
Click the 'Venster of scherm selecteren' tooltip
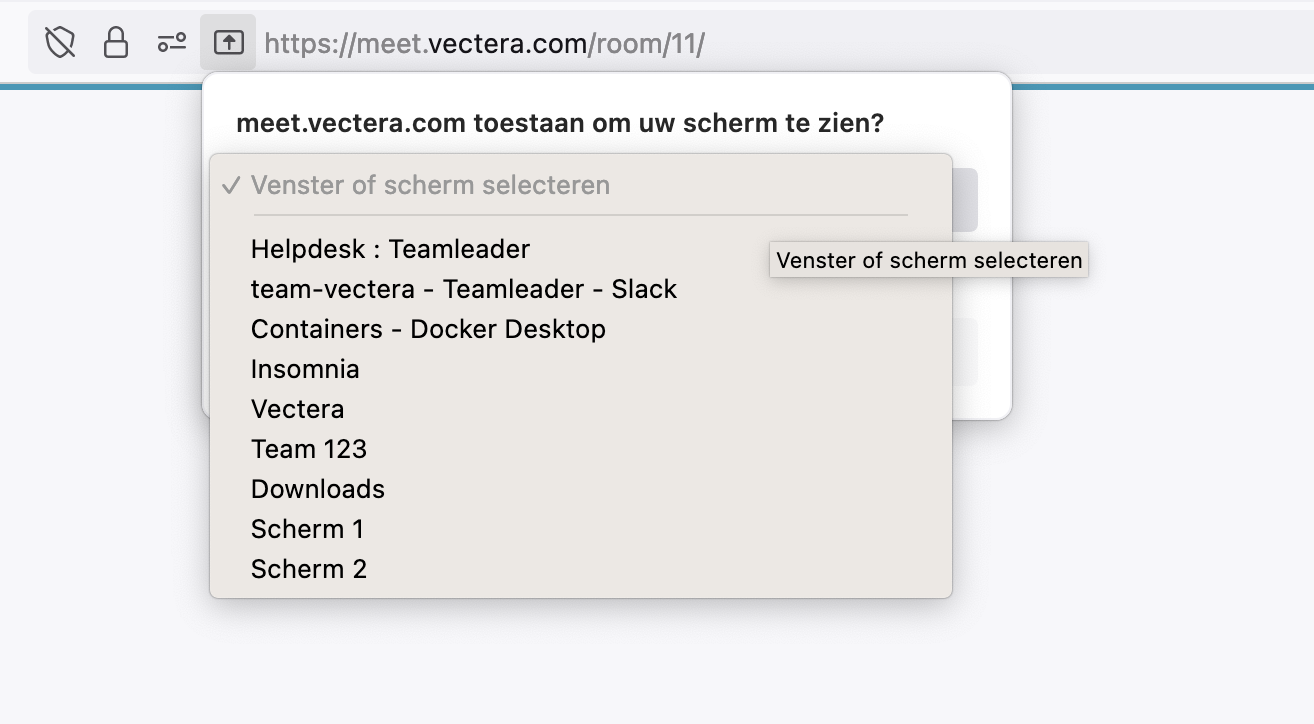(x=929, y=261)
